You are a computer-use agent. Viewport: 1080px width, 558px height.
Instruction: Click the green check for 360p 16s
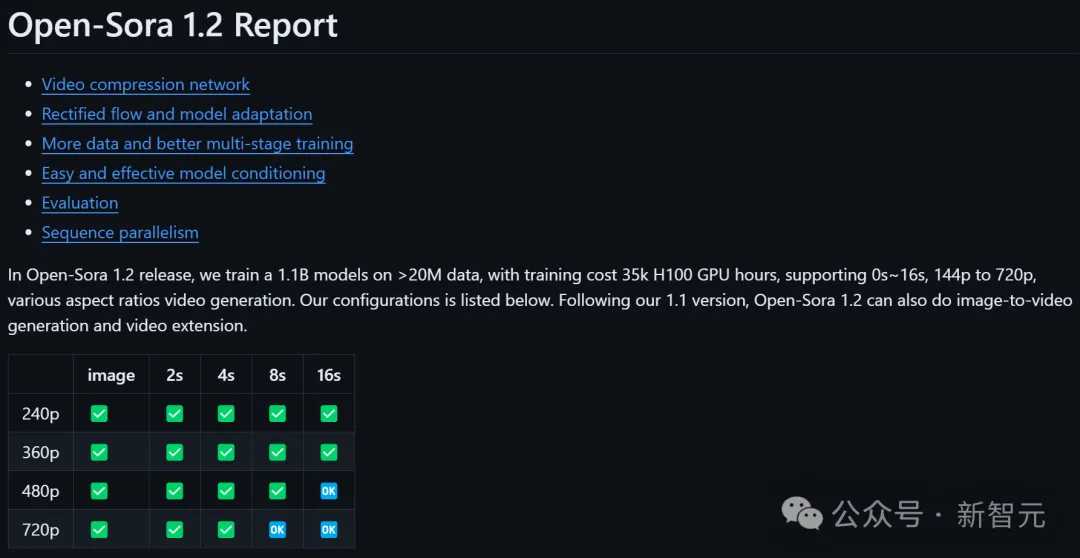coord(329,453)
